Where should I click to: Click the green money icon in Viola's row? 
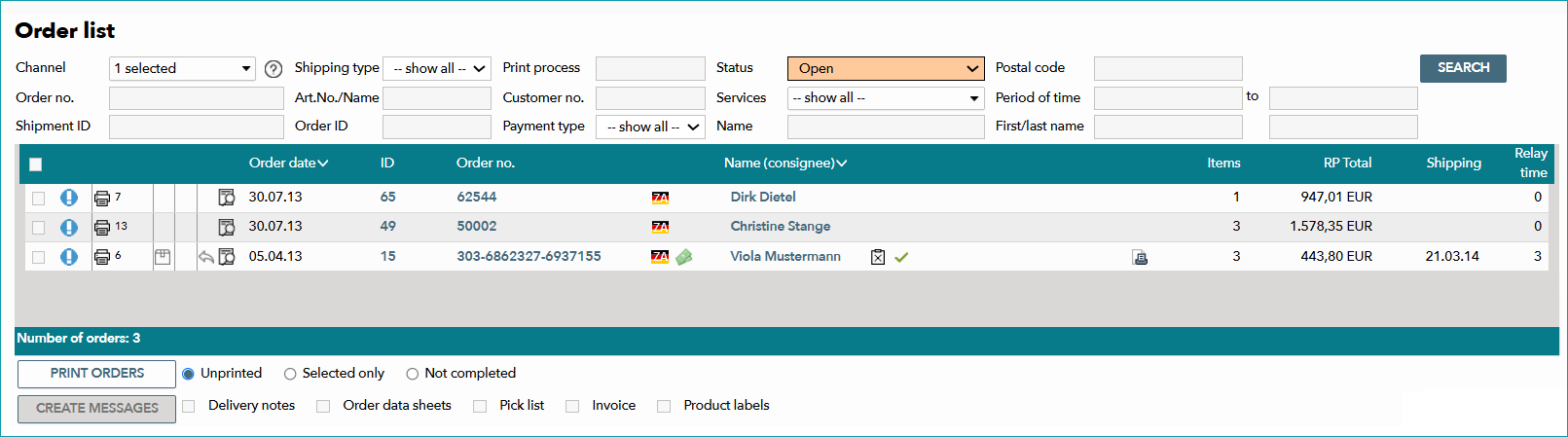(684, 257)
